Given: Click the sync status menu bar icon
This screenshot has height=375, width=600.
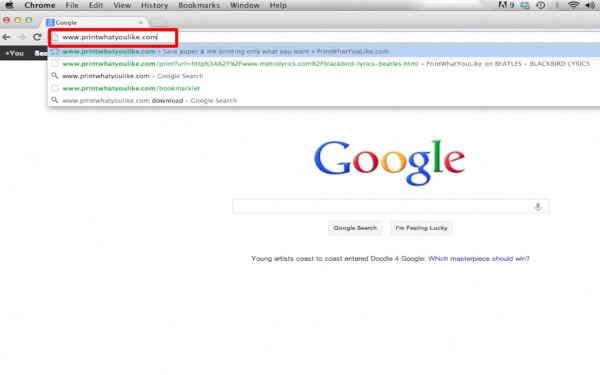Looking at the screenshot, I should pyautogui.click(x=525, y=5).
